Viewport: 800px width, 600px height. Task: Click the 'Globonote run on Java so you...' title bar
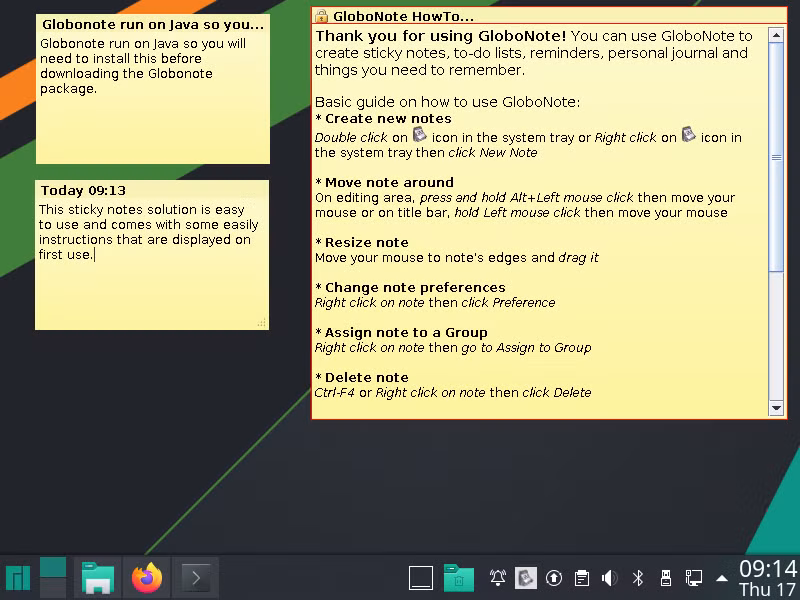[x=153, y=24]
